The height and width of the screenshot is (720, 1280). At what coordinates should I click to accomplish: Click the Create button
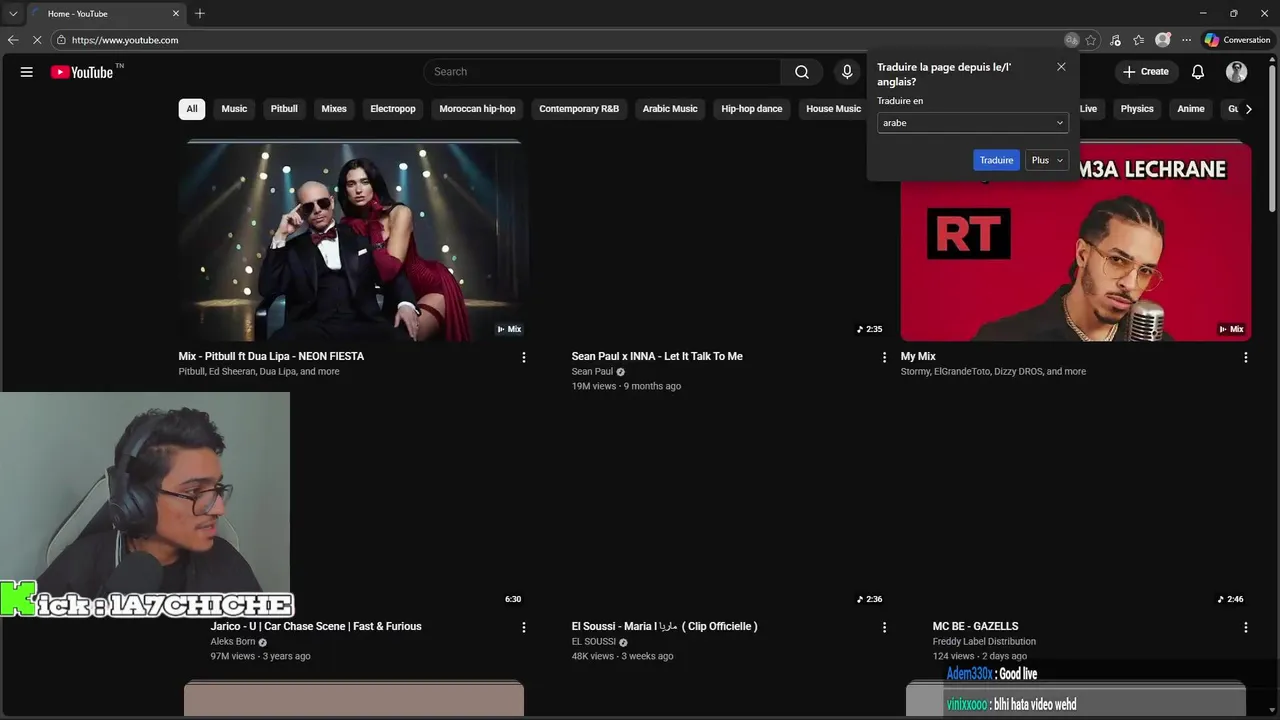(x=1145, y=72)
